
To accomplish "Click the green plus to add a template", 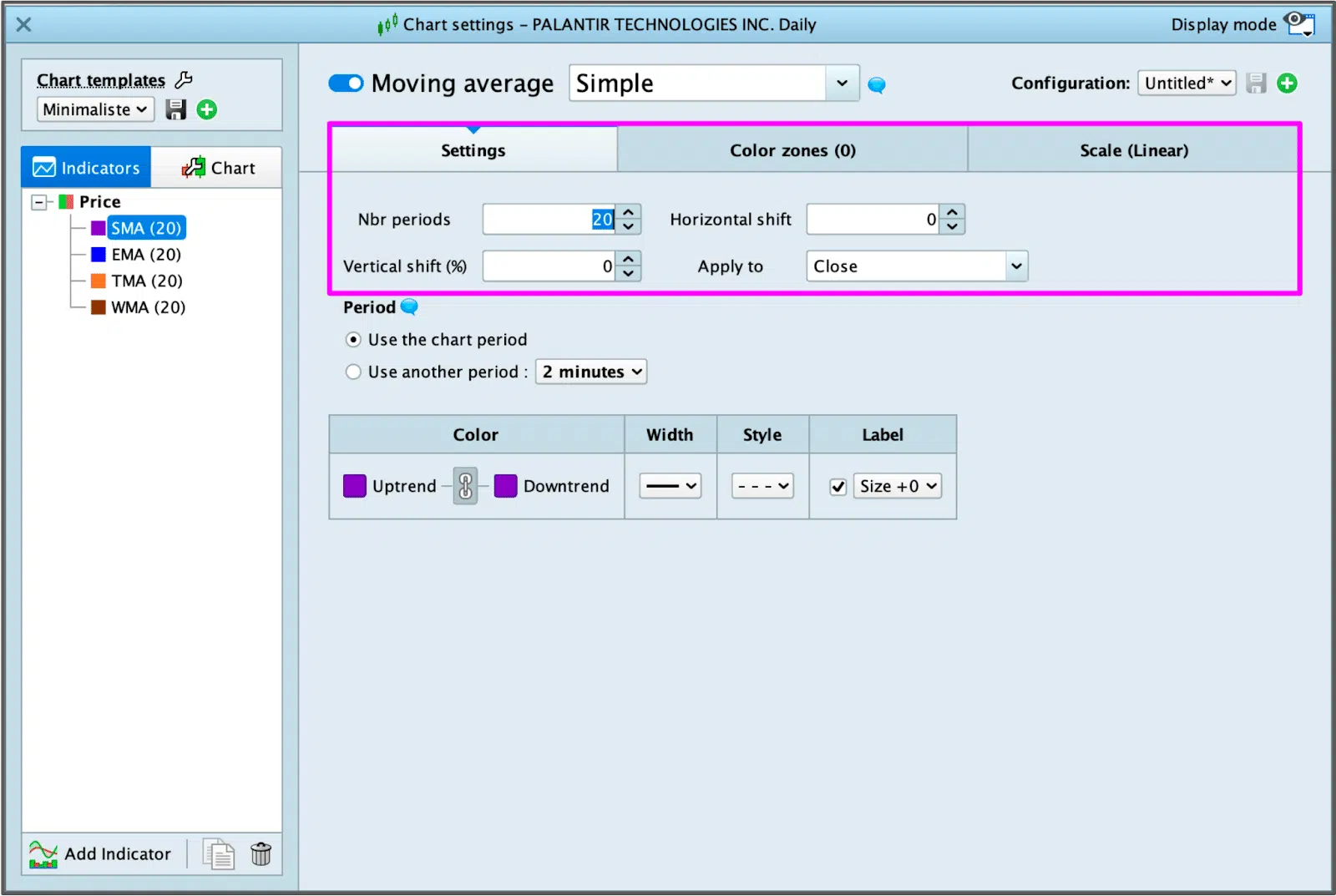I will pyautogui.click(x=206, y=109).
